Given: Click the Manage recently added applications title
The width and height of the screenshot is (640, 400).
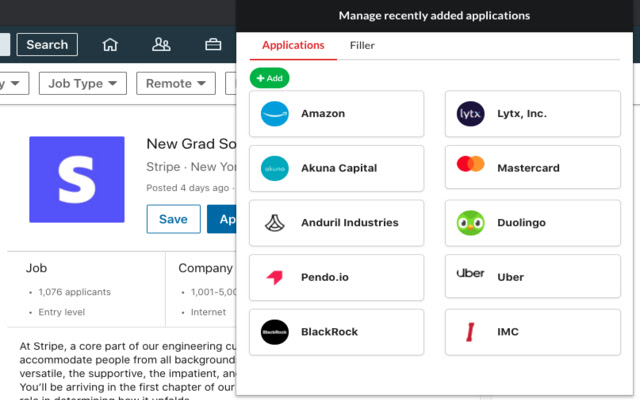Looking at the screenshot, I should click(434, 16).
